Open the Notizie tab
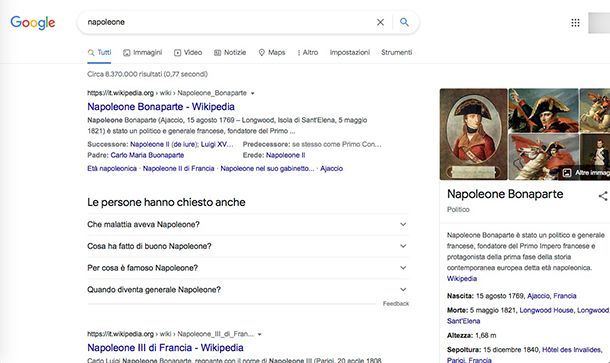The image size is (610, 363). tap(230, 53)
